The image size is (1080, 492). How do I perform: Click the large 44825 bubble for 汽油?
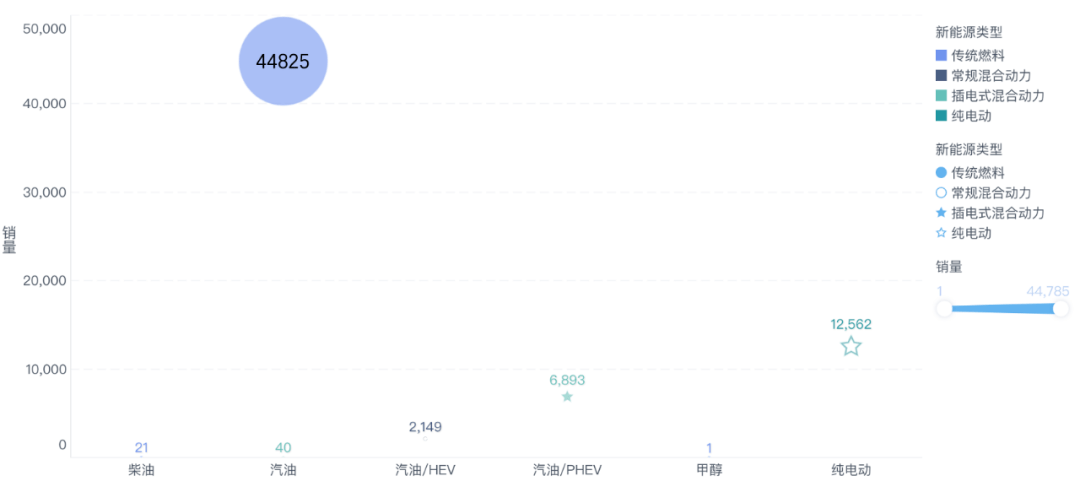click(283, 62)
